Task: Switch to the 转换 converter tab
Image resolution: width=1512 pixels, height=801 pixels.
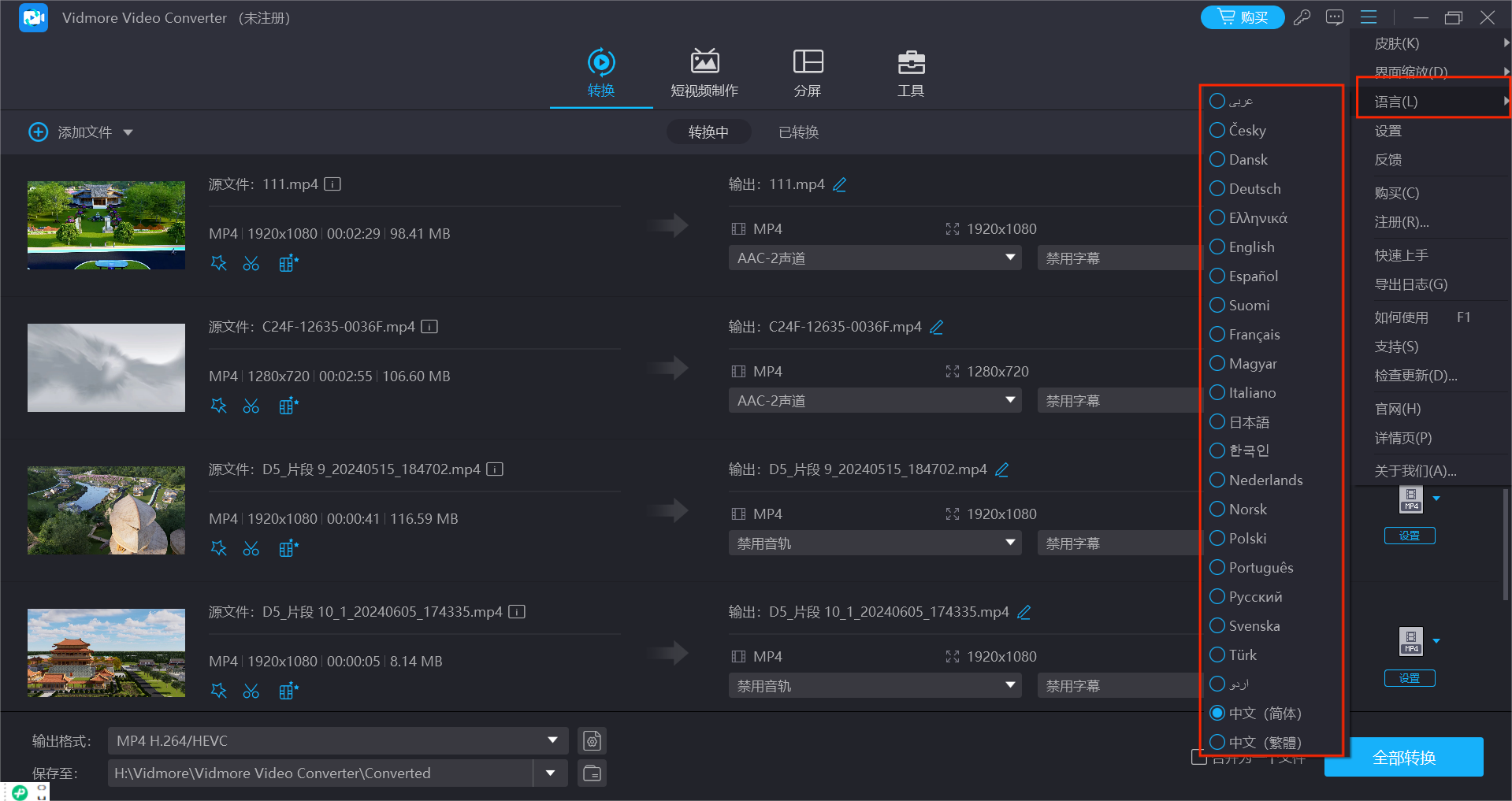Action: click(601, 73)
